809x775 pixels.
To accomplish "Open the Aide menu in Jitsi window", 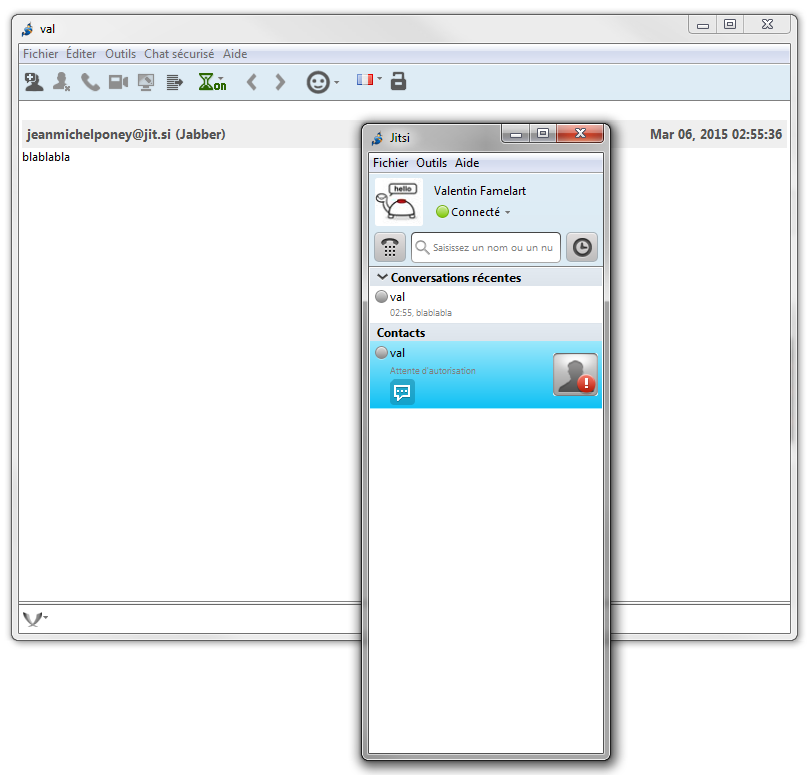I will [x=467, y=163].
